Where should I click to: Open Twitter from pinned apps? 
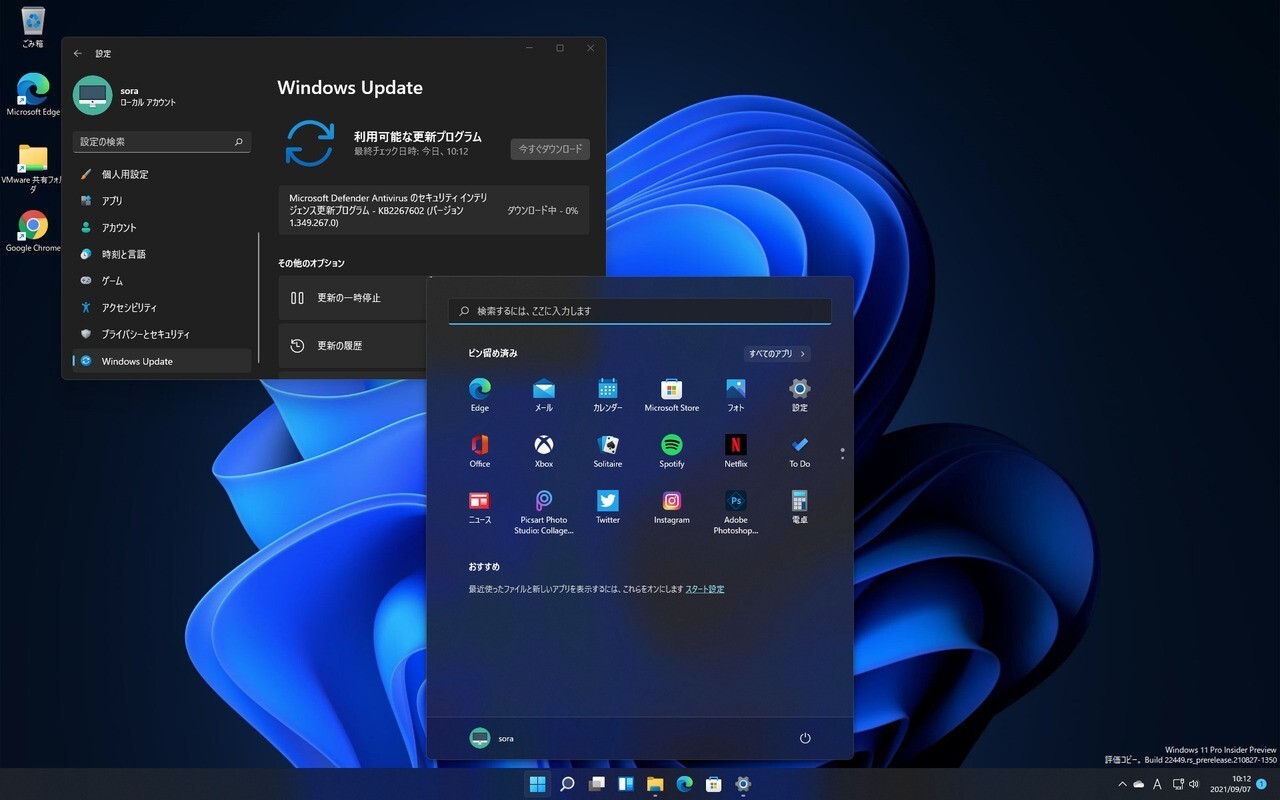coord(608,506)
